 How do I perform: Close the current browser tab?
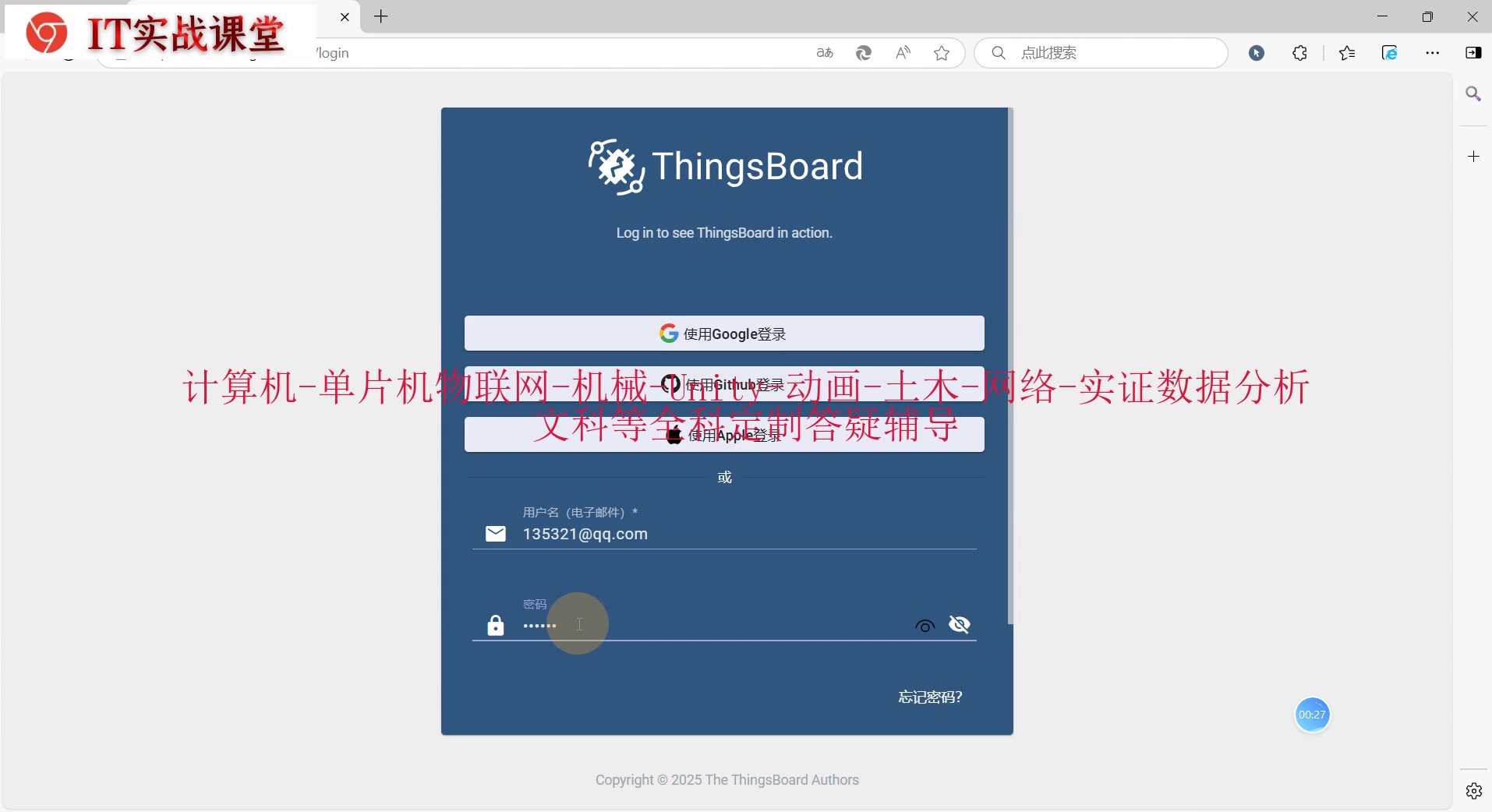[x=345, y=17]
